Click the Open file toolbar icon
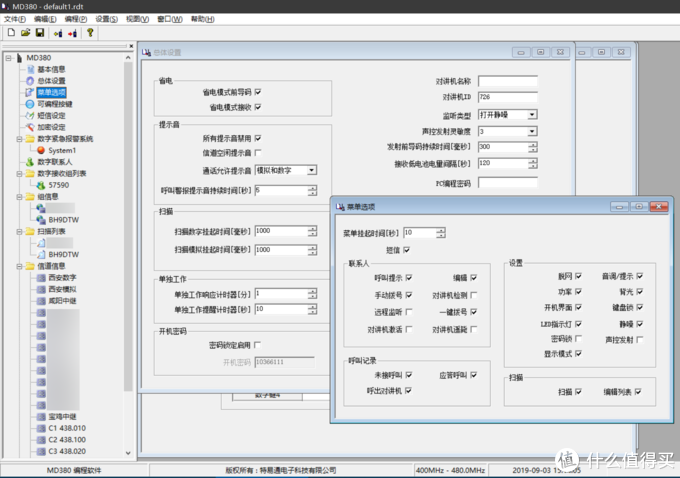The image size is (680, 478). coord(25,32)
